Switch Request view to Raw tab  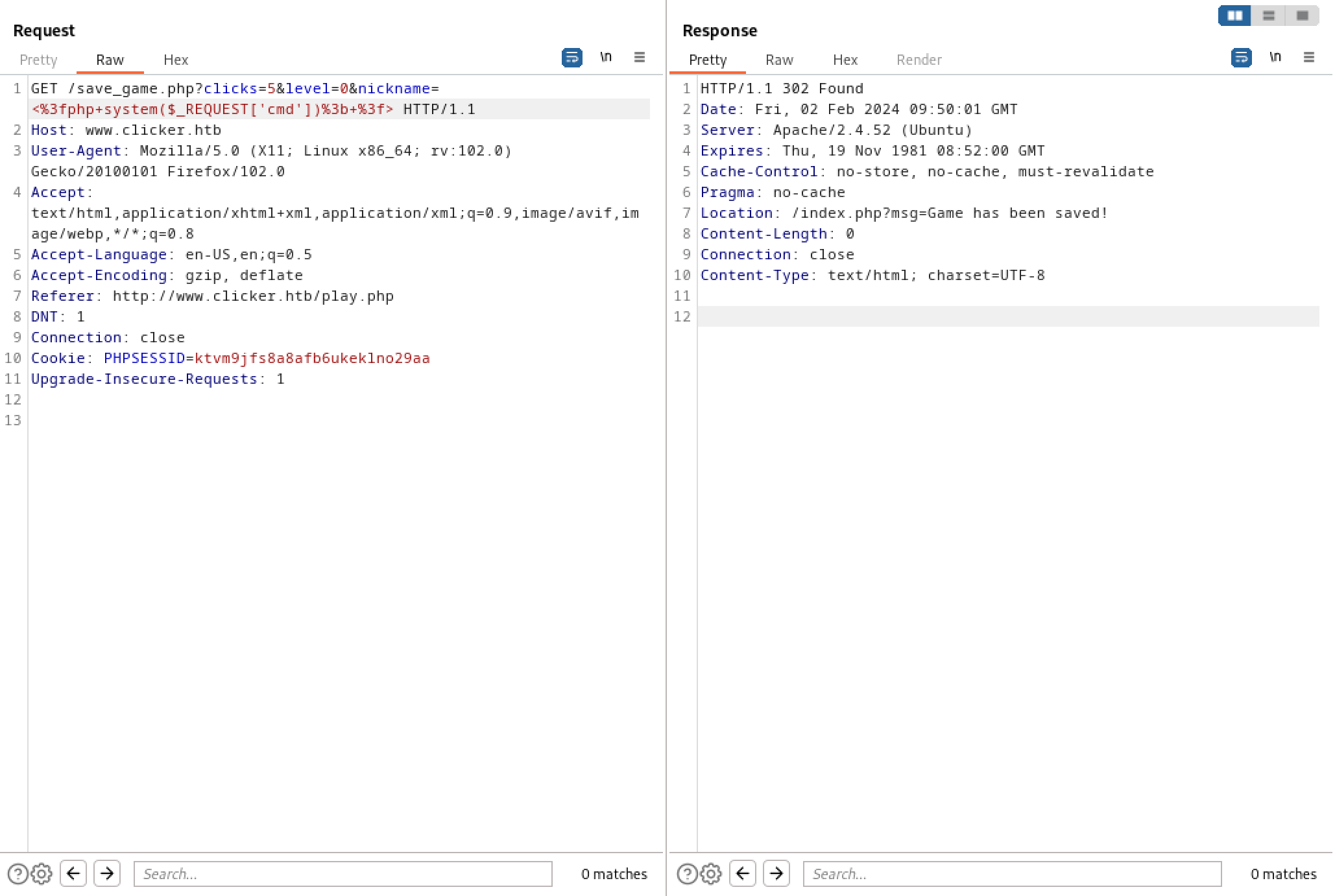pos(110,60)
